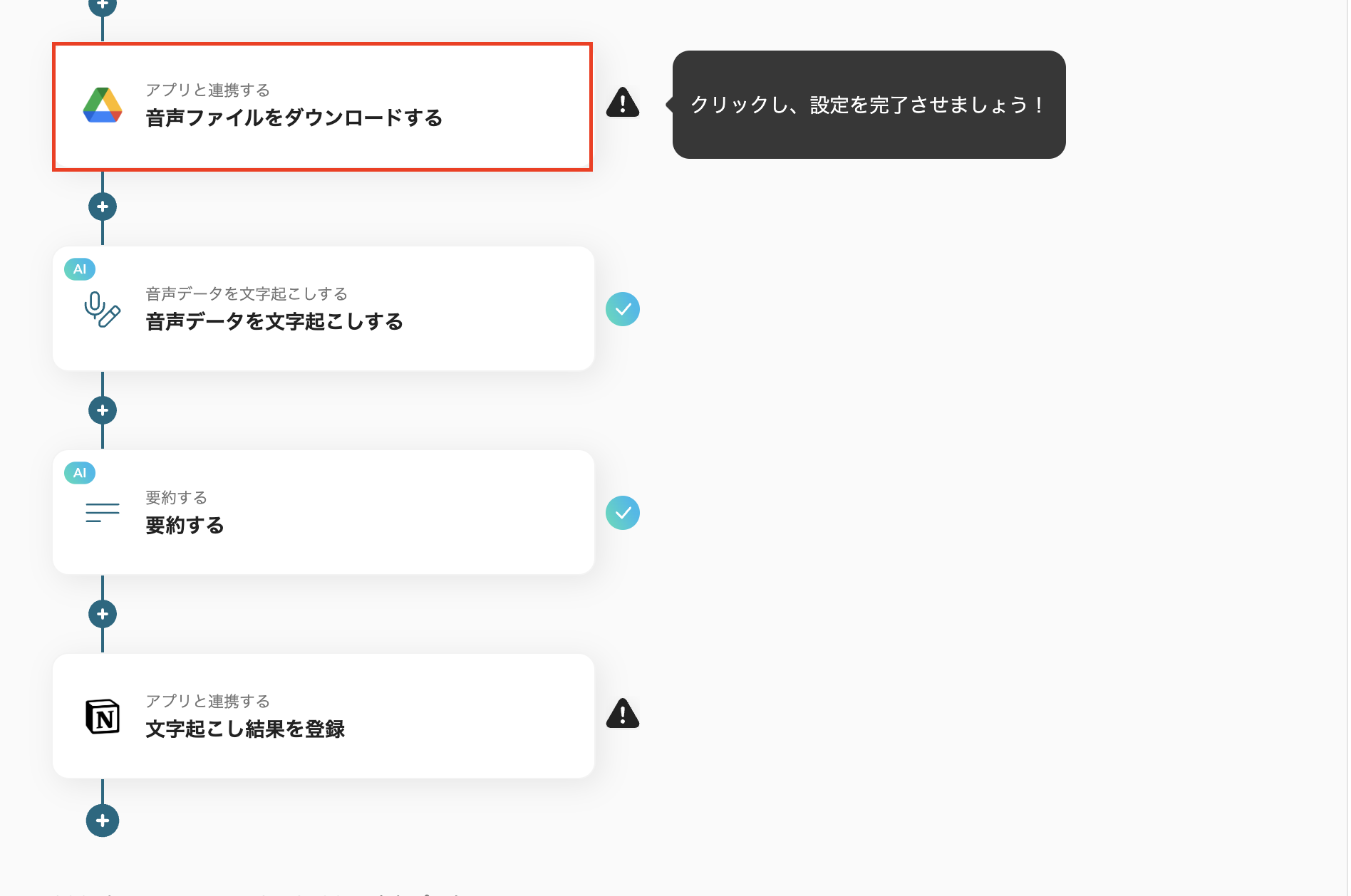Viewport: 1351px width, 896px height.
Task: Toggle the completion checkmark on 要約する step
Action: click(623, 512)
